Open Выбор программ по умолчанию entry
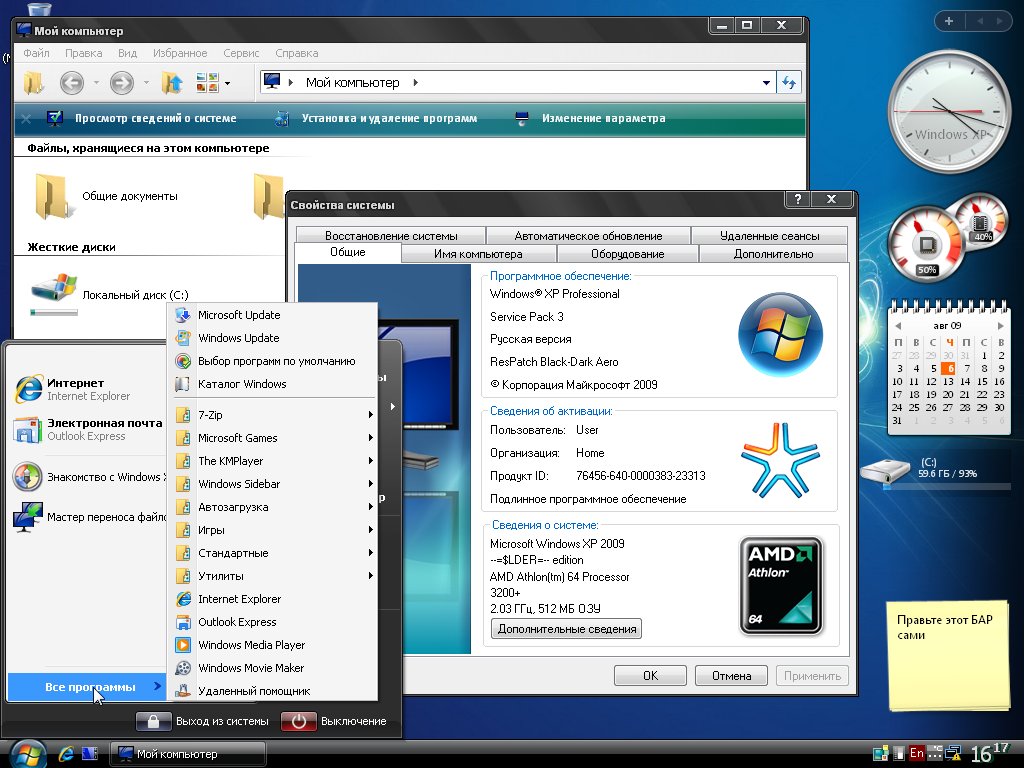The height and width of the screenshot is (768, 1024). (272, 361)
